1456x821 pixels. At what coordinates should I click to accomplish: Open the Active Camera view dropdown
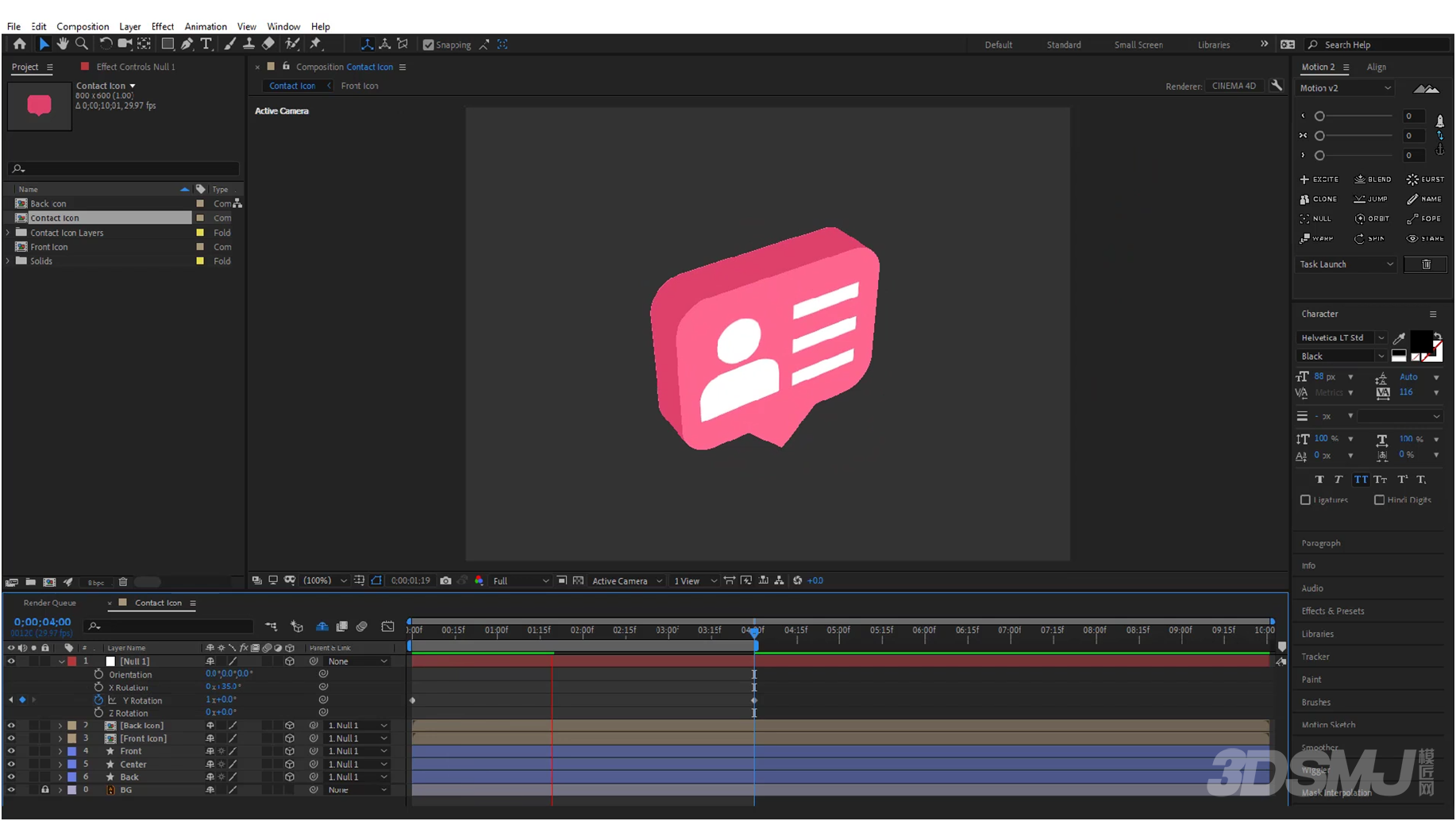point(627,581)
